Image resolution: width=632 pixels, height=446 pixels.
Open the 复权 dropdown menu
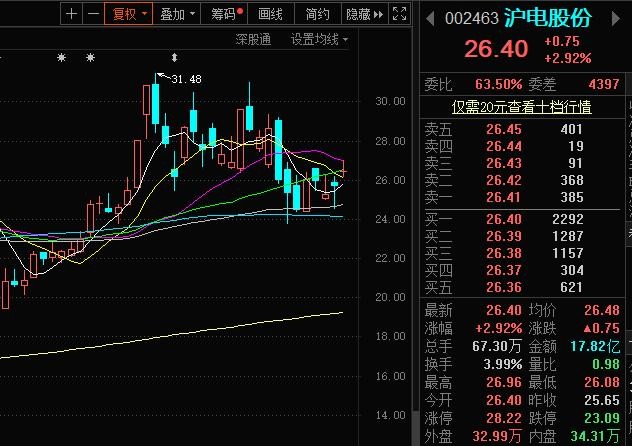pyautogui.click(x=129, y=14)
